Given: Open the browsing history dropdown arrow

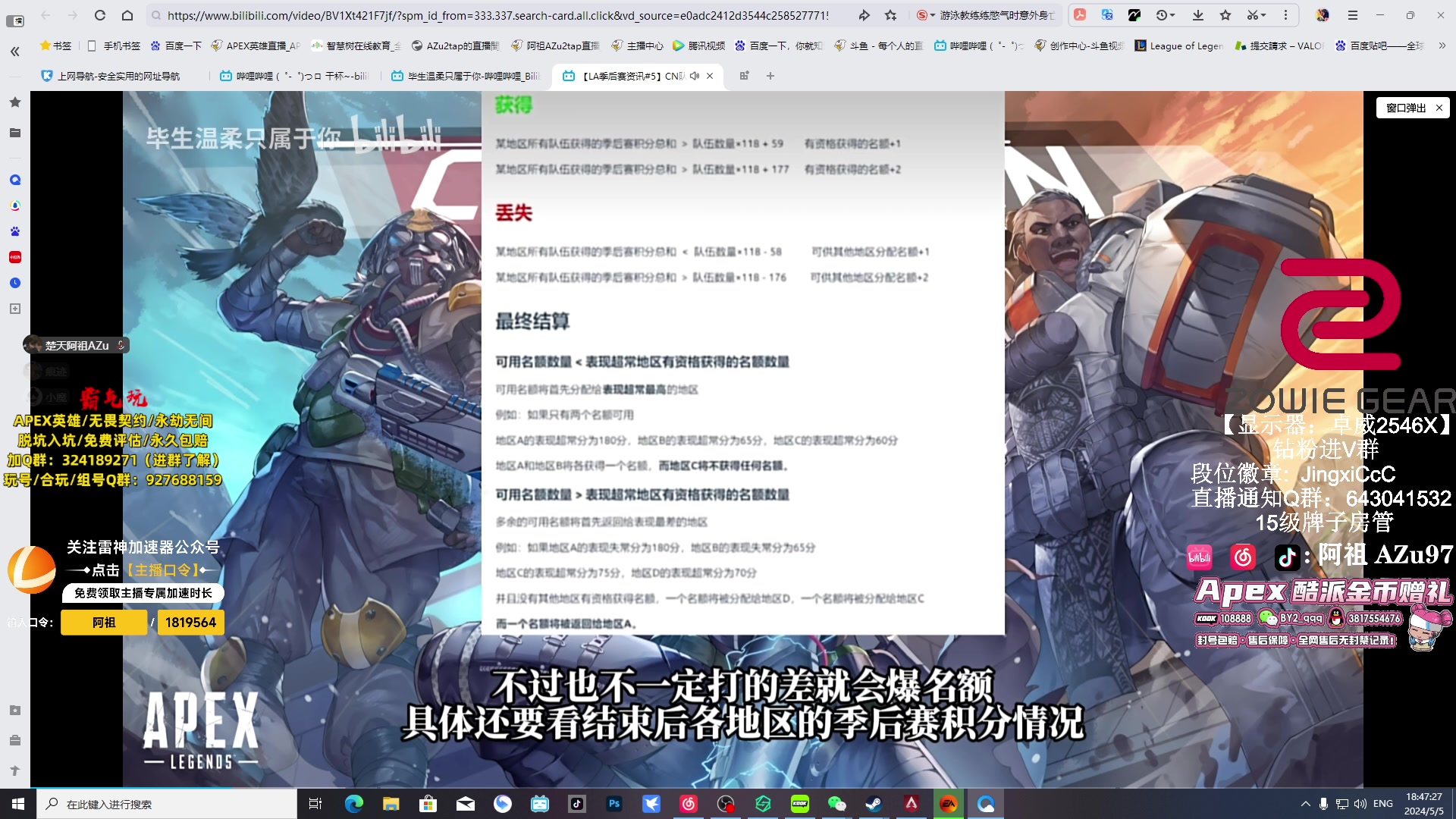Looking at the screenshot, I should pos(1172,15).
